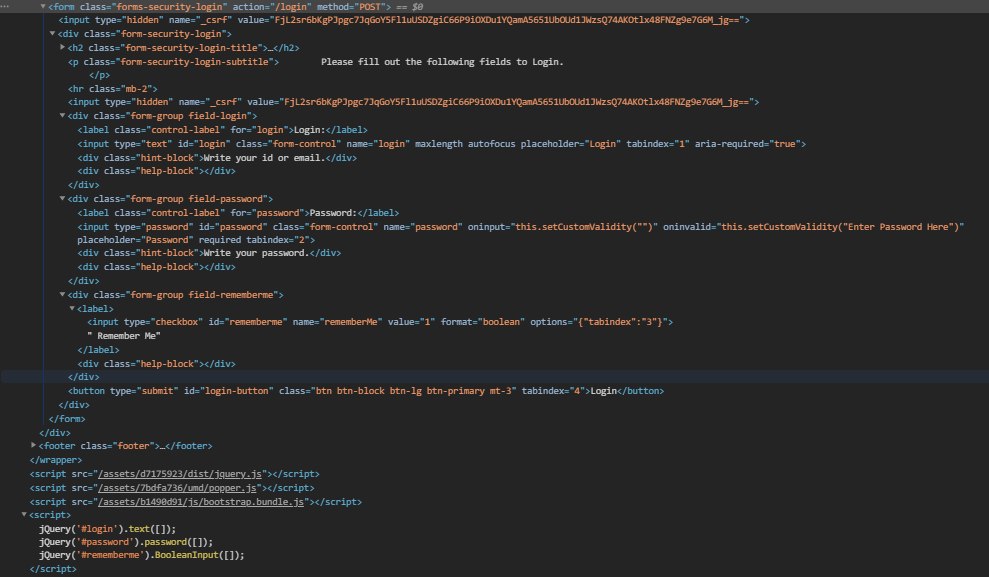
Task: Collapse the form-group field-login div
Action: tap(62, 115)
